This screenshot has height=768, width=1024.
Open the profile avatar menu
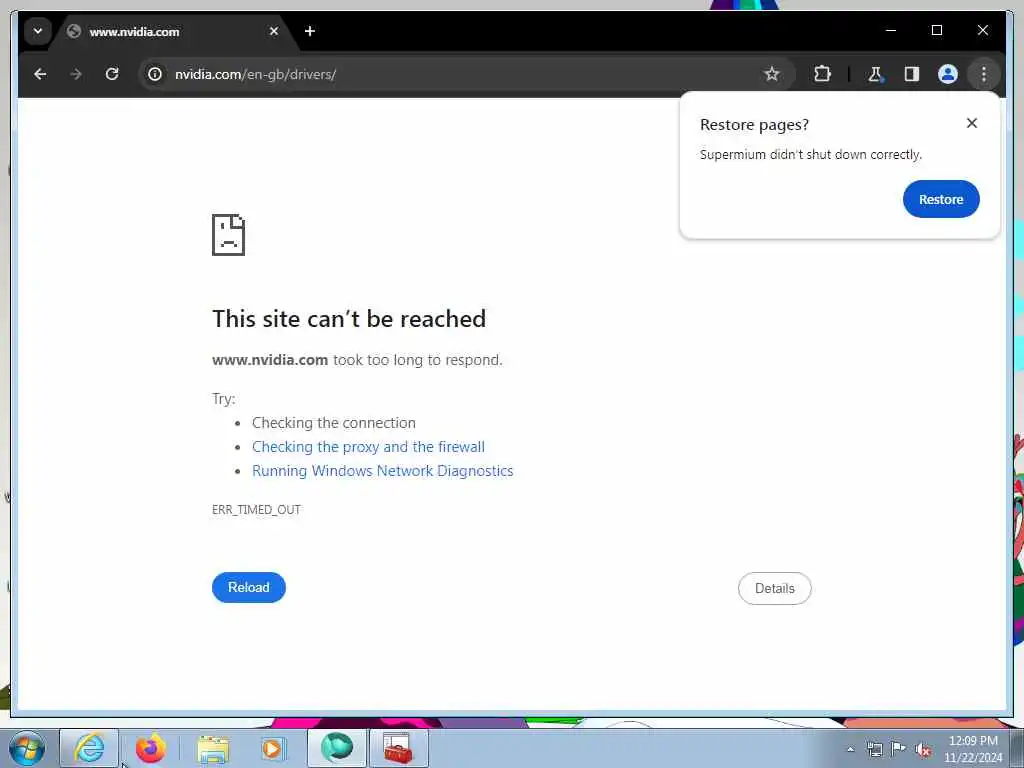coord(948,74)
